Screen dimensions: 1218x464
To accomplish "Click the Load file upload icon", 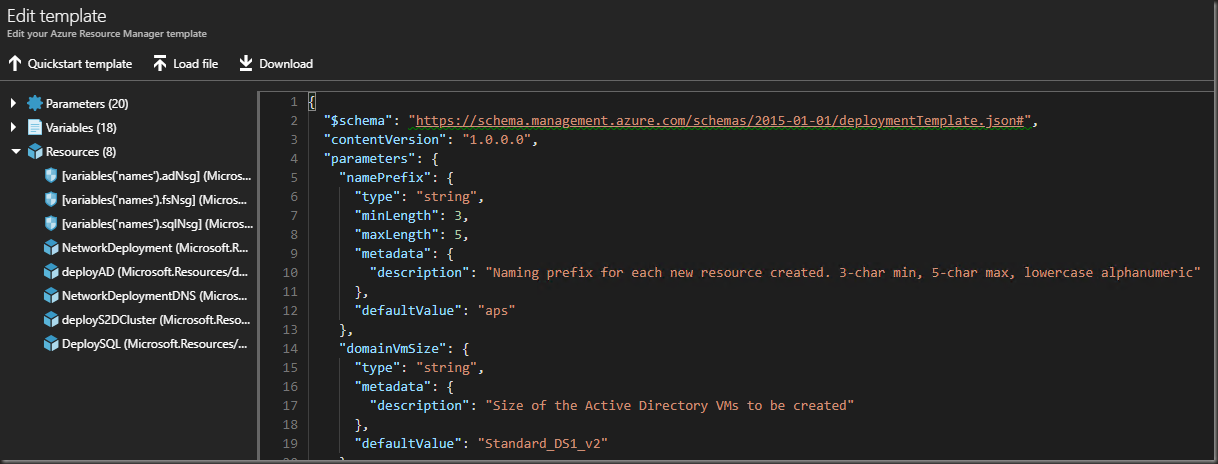I will point(160,64).
